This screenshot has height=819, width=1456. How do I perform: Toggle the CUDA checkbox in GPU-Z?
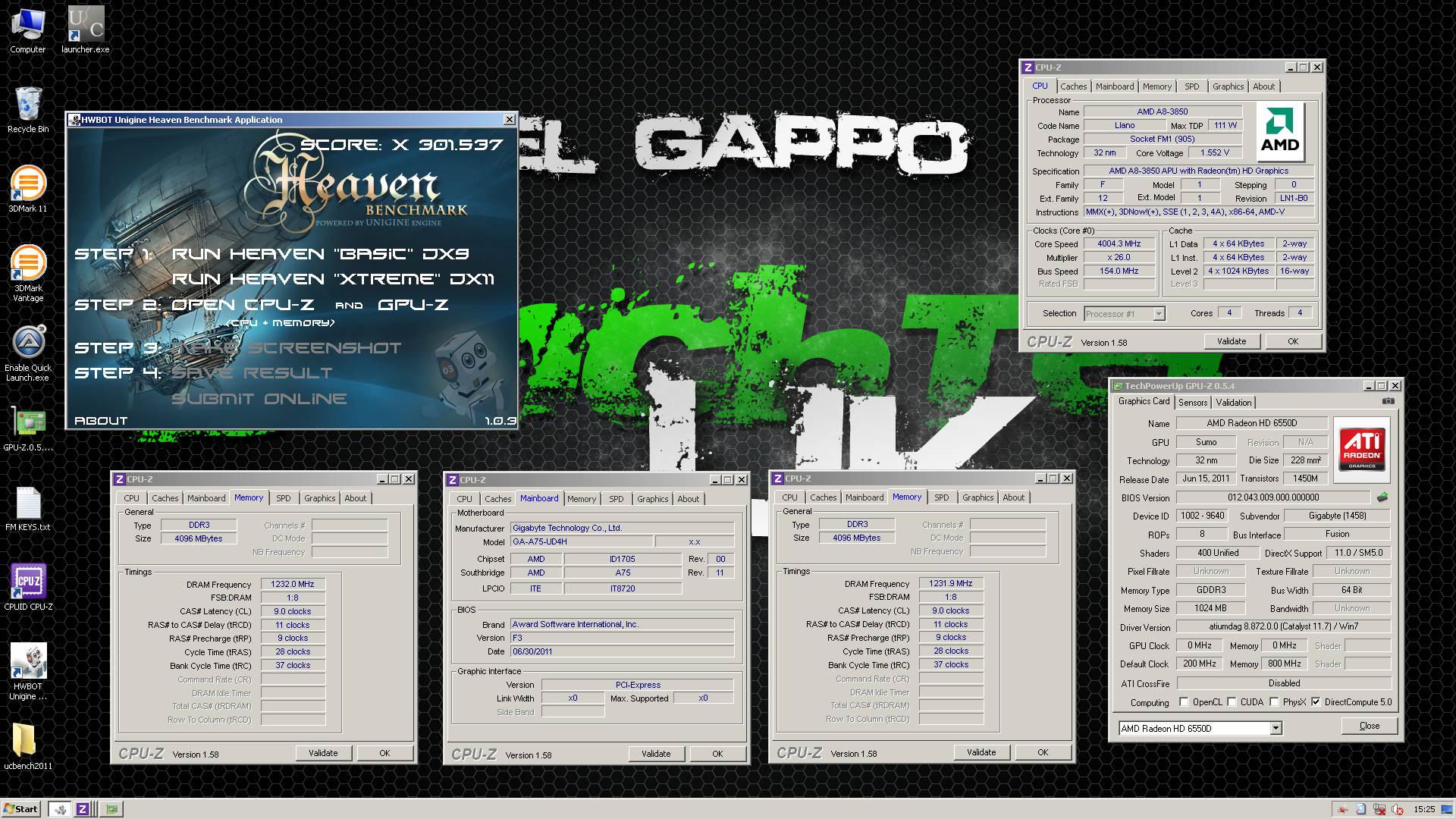[1232, 702]
